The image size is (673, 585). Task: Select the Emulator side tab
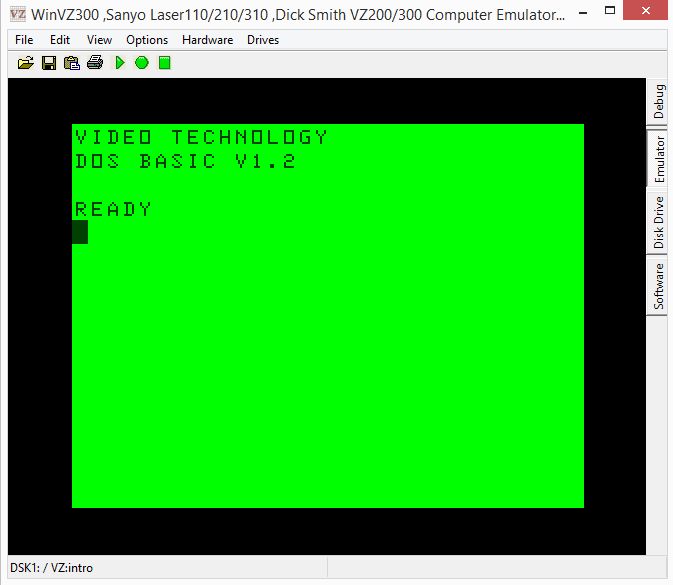click(658, 157)
